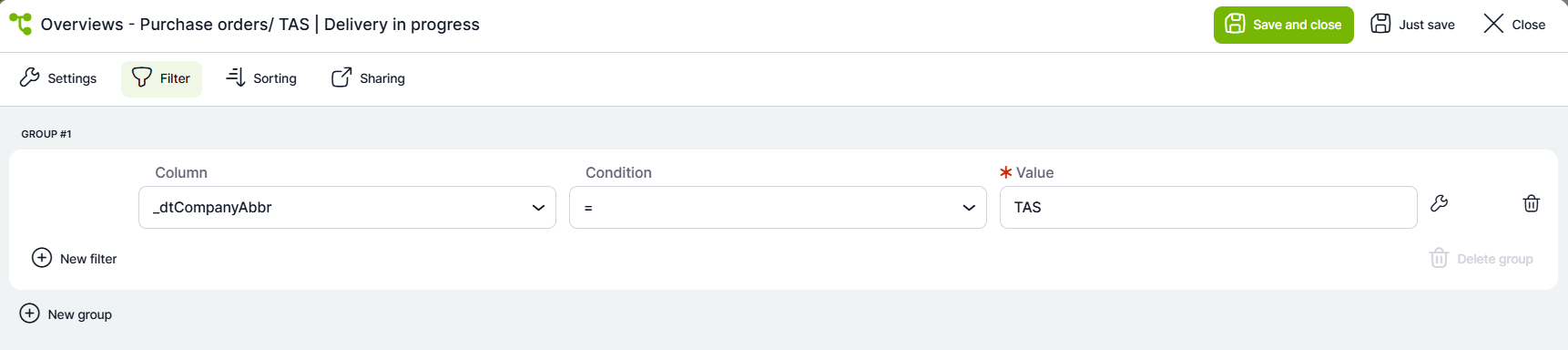This screenshot has width=1568, height=350.
Task: Click the funnel Filter icon
Action: pyautogui.click(x=141, y=77)
